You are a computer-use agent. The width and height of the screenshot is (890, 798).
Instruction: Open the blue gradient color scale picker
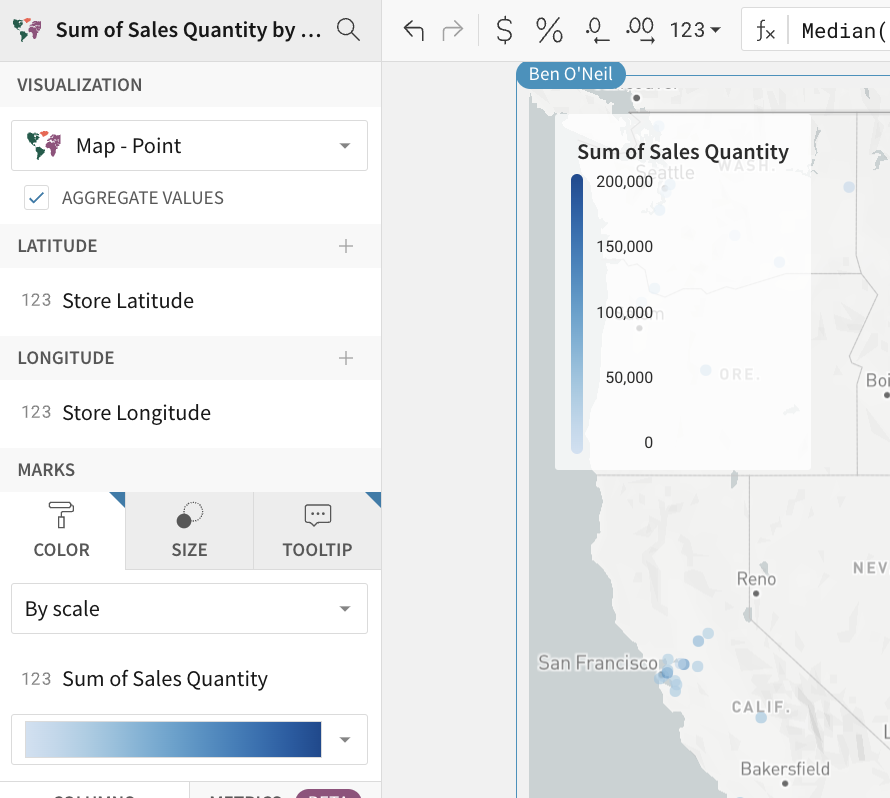[189, 739]
